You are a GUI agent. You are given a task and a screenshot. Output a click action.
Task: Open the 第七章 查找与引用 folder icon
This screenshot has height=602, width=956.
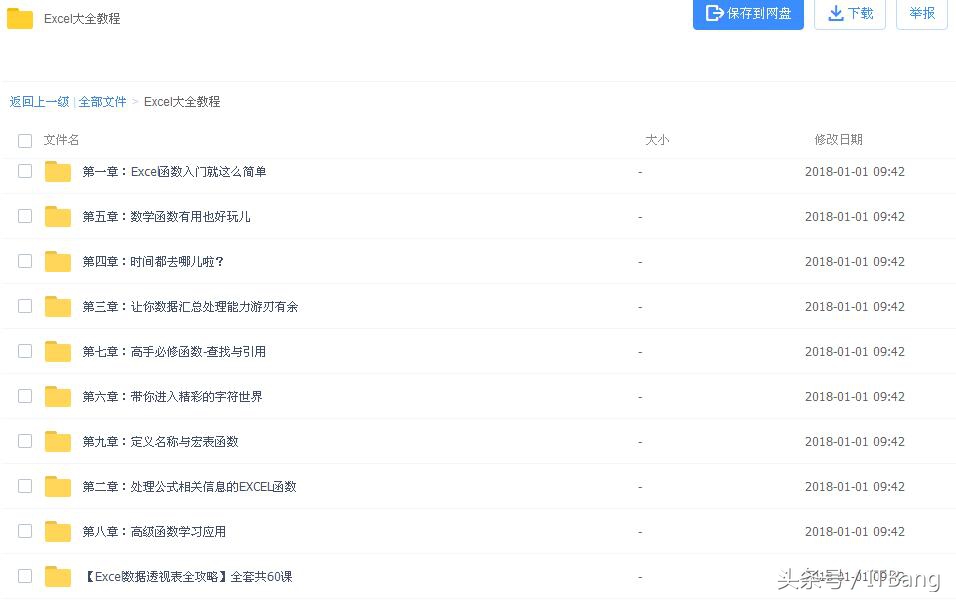click(x=57, y=351)
